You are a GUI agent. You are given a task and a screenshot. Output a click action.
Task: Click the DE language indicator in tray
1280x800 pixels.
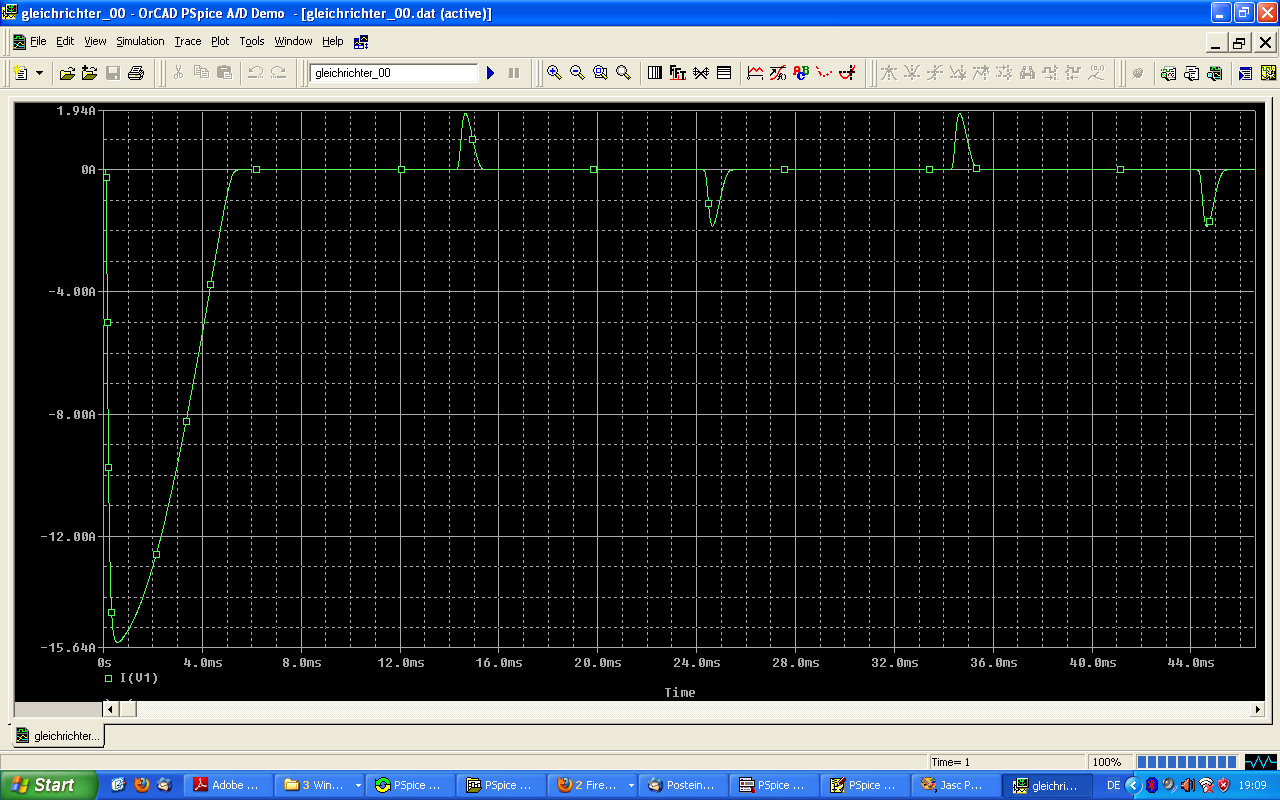1113,785
